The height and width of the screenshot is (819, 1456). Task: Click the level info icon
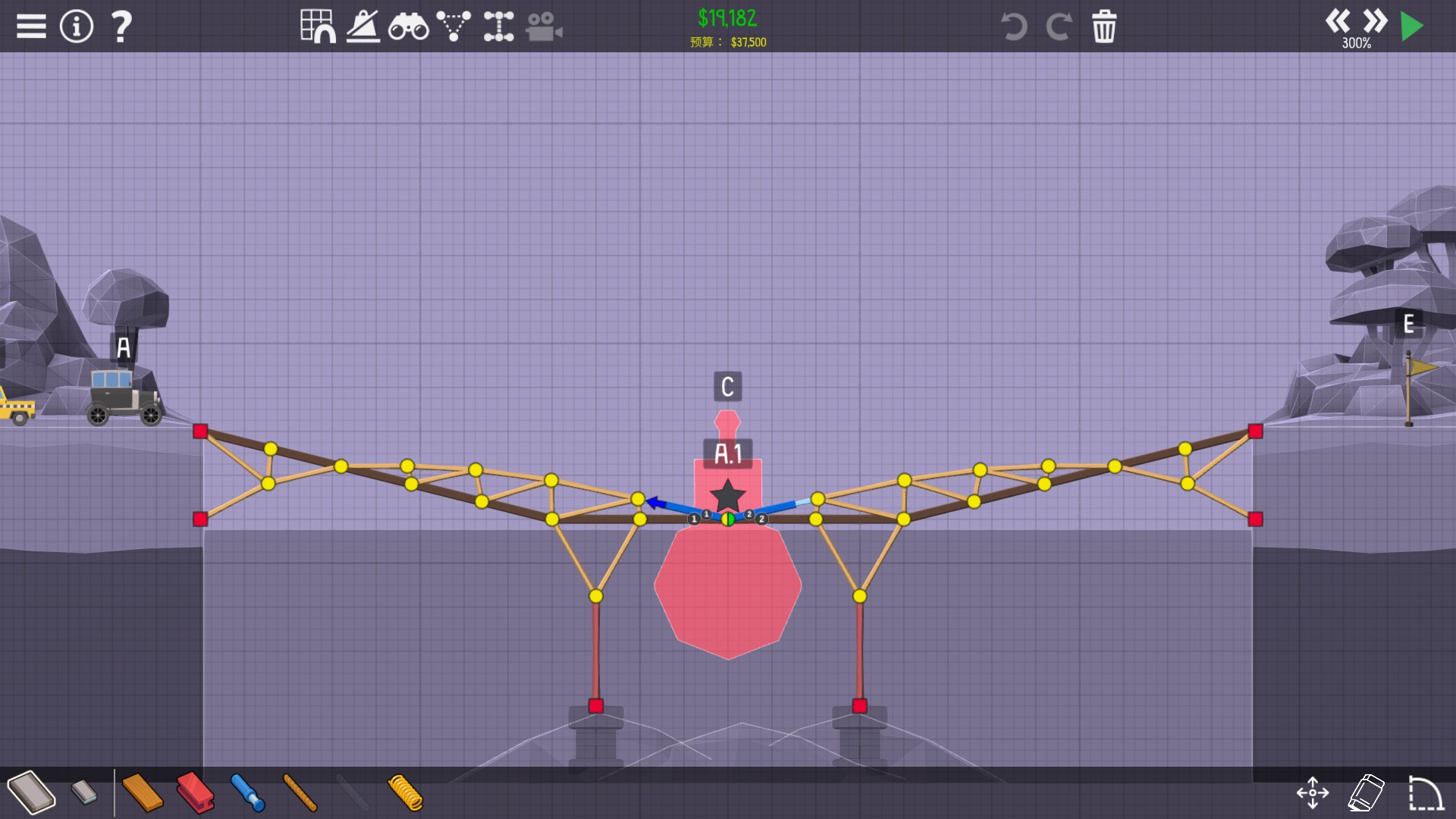pyautogui.click(x=76, y=27)
